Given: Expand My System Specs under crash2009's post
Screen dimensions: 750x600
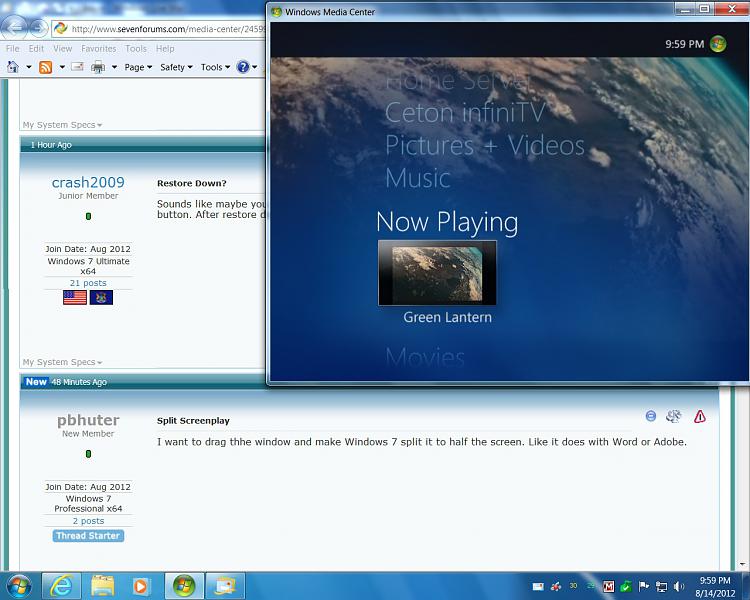Looking at the screenshot, I should point(62,362).
